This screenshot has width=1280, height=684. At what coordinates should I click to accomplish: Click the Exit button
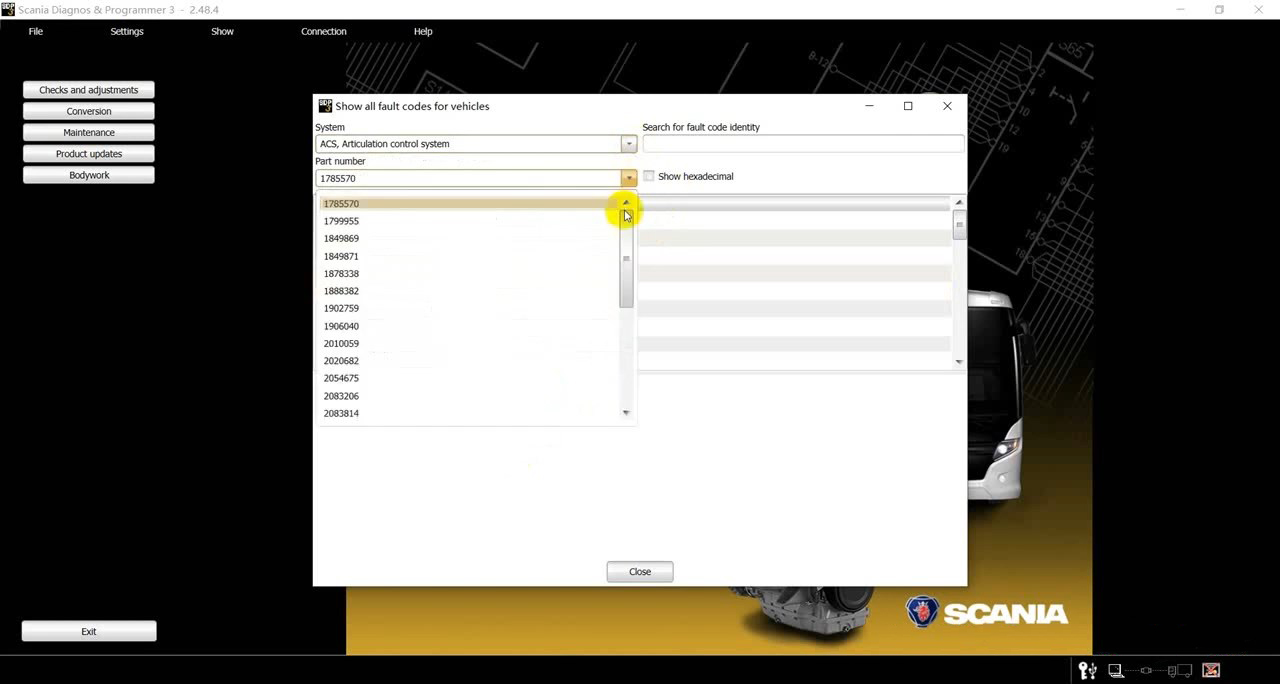(x=89, y=631)
